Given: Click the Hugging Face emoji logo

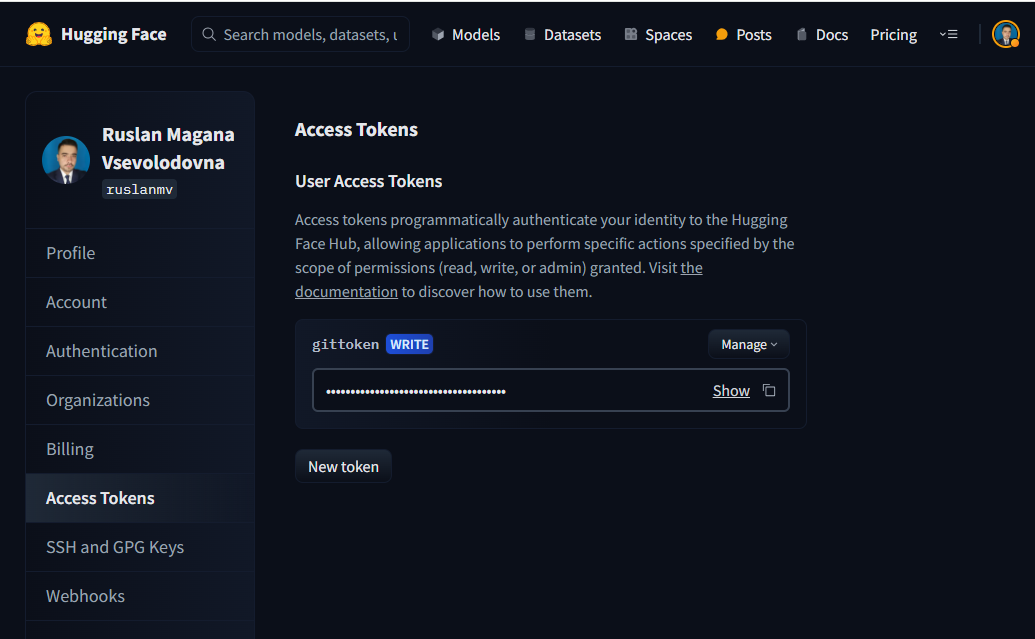Looking at the screenshot, I should [x=39, y=34].
